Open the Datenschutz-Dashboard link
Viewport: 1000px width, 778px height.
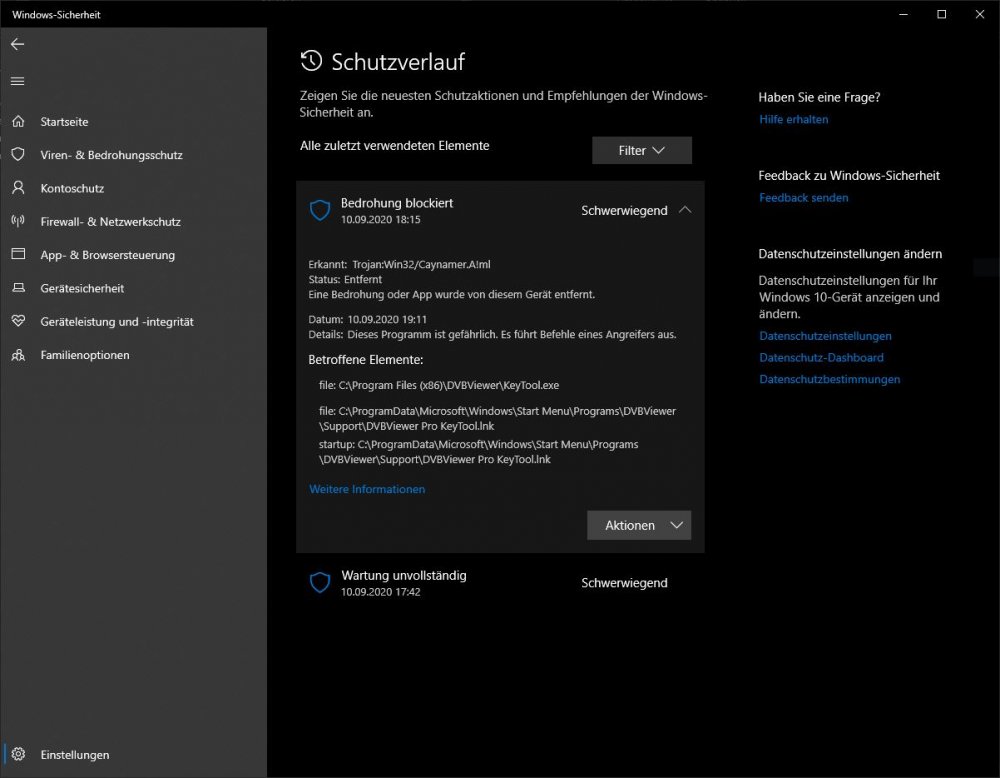click(x=821, y=357)
